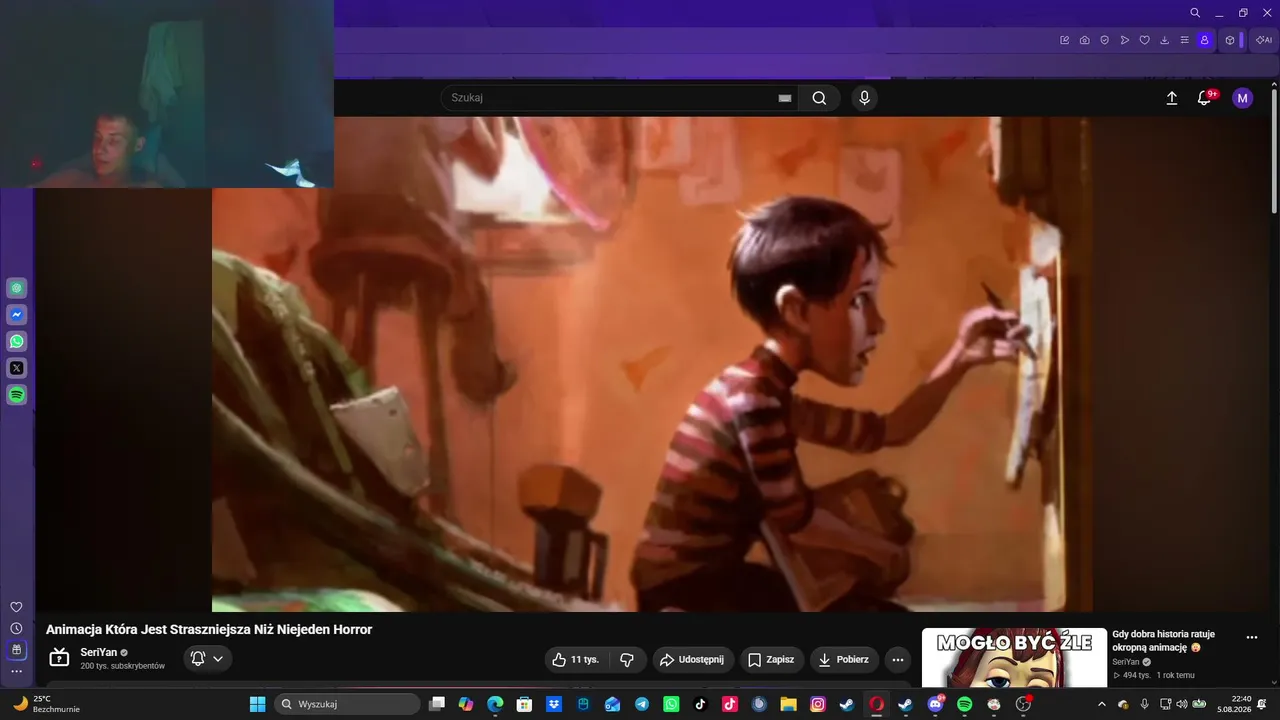
Task: Open options menu for recommended video
Action: click(x=1252, y=637)
